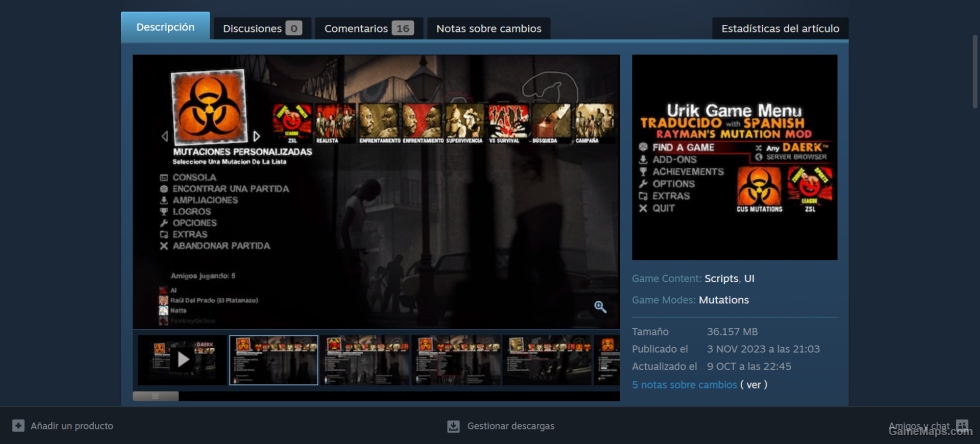Click the page vertical scrollbar
980x444 pixels.
click(x=974, y=71)
